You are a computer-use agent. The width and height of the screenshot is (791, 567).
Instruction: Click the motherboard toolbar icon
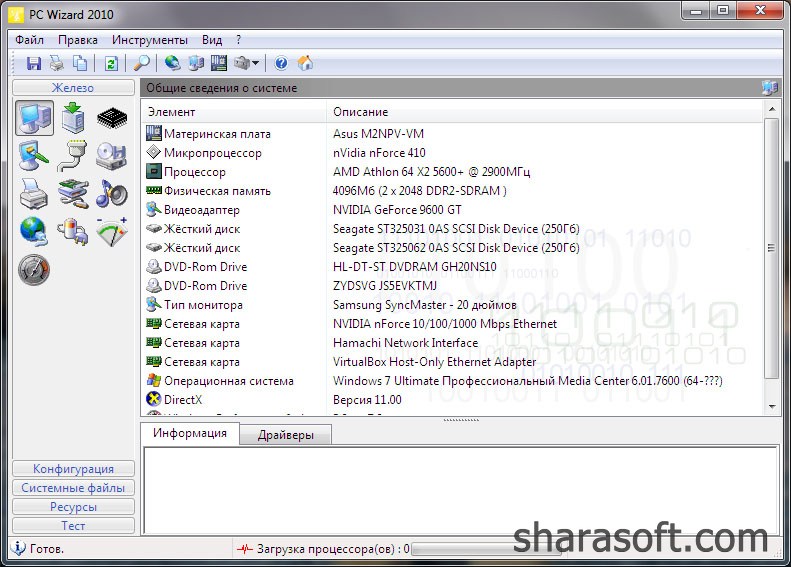[218, 63]
